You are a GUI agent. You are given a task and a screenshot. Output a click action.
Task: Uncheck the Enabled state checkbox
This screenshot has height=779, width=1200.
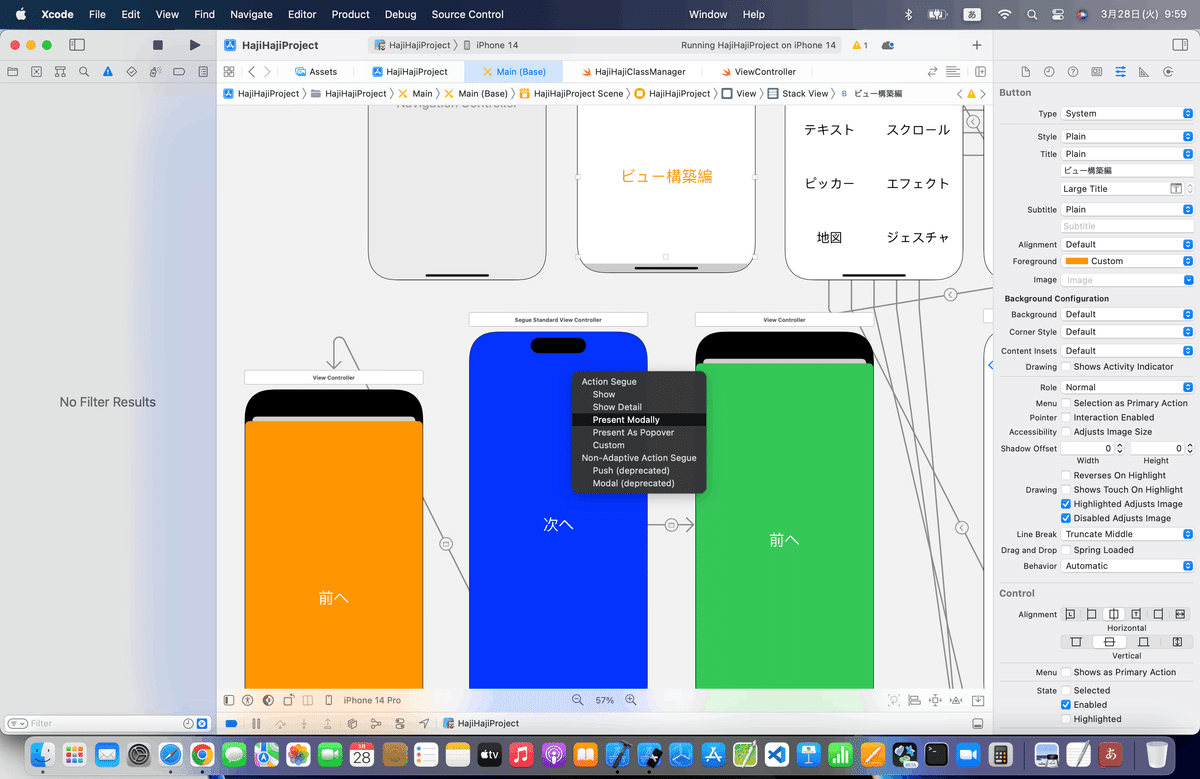[1066, 705]
